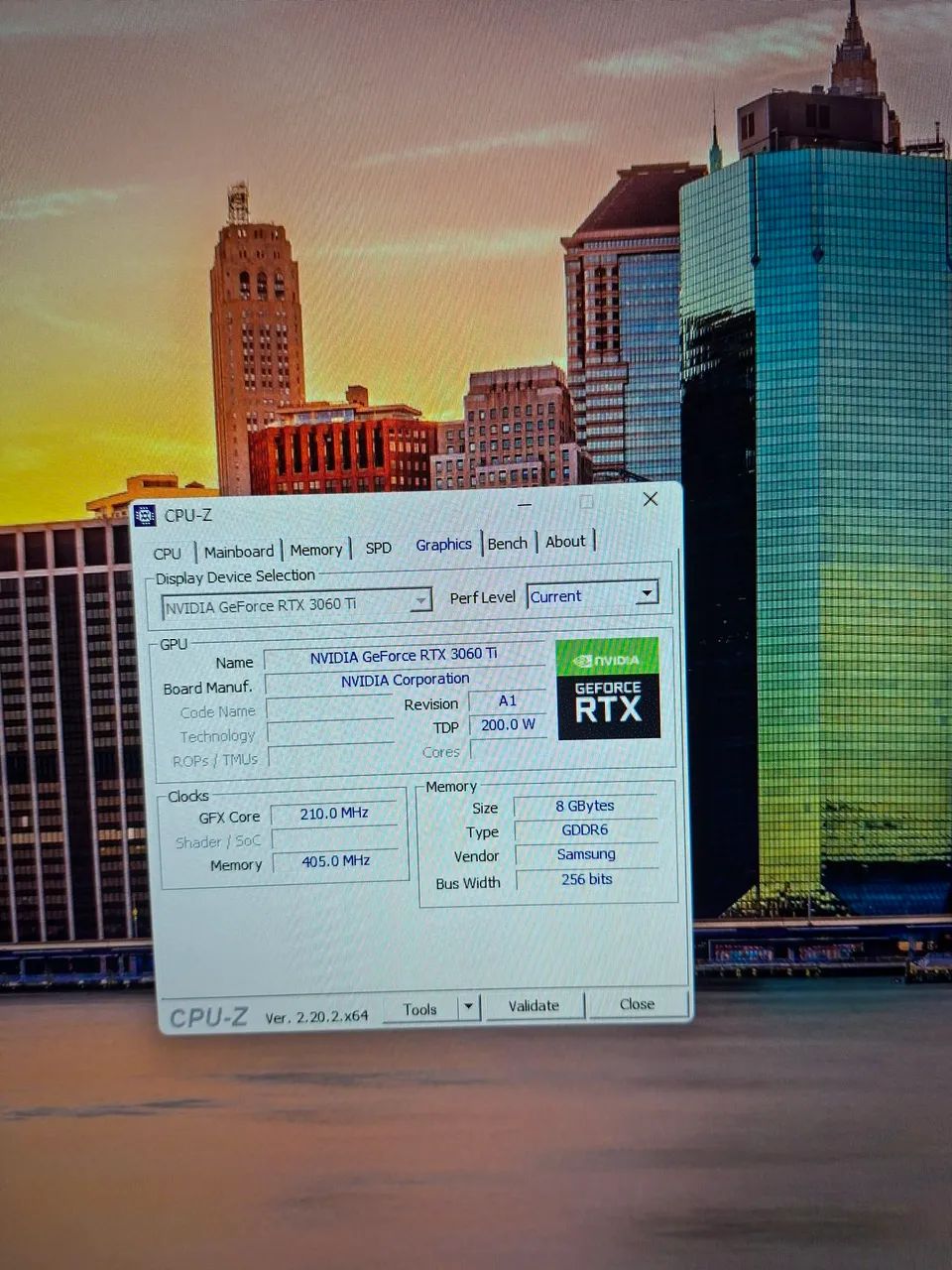
Task: Select the SPD tab
Action: (x=378, y=548)
